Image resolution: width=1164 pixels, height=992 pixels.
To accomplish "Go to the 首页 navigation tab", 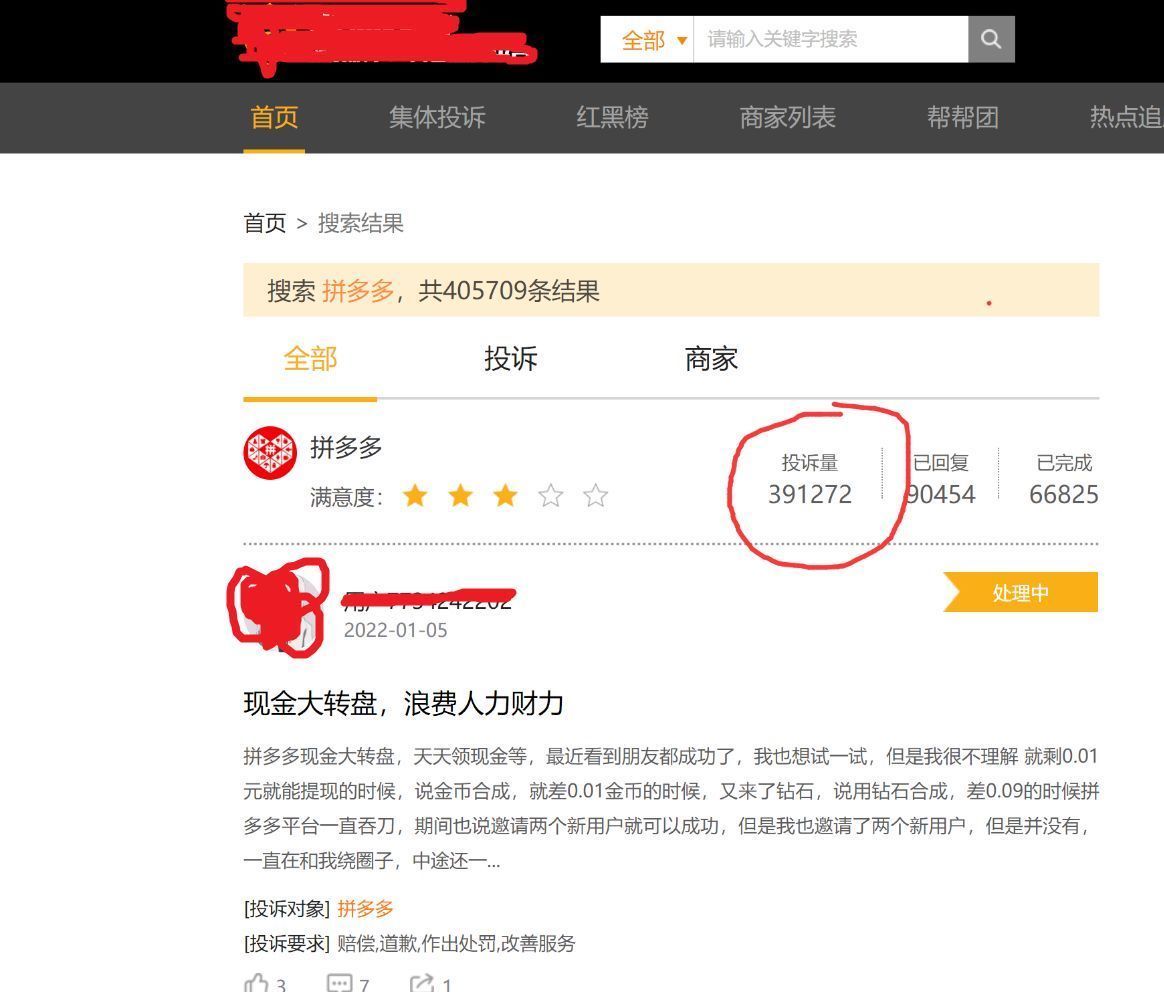I will [274, 117].
